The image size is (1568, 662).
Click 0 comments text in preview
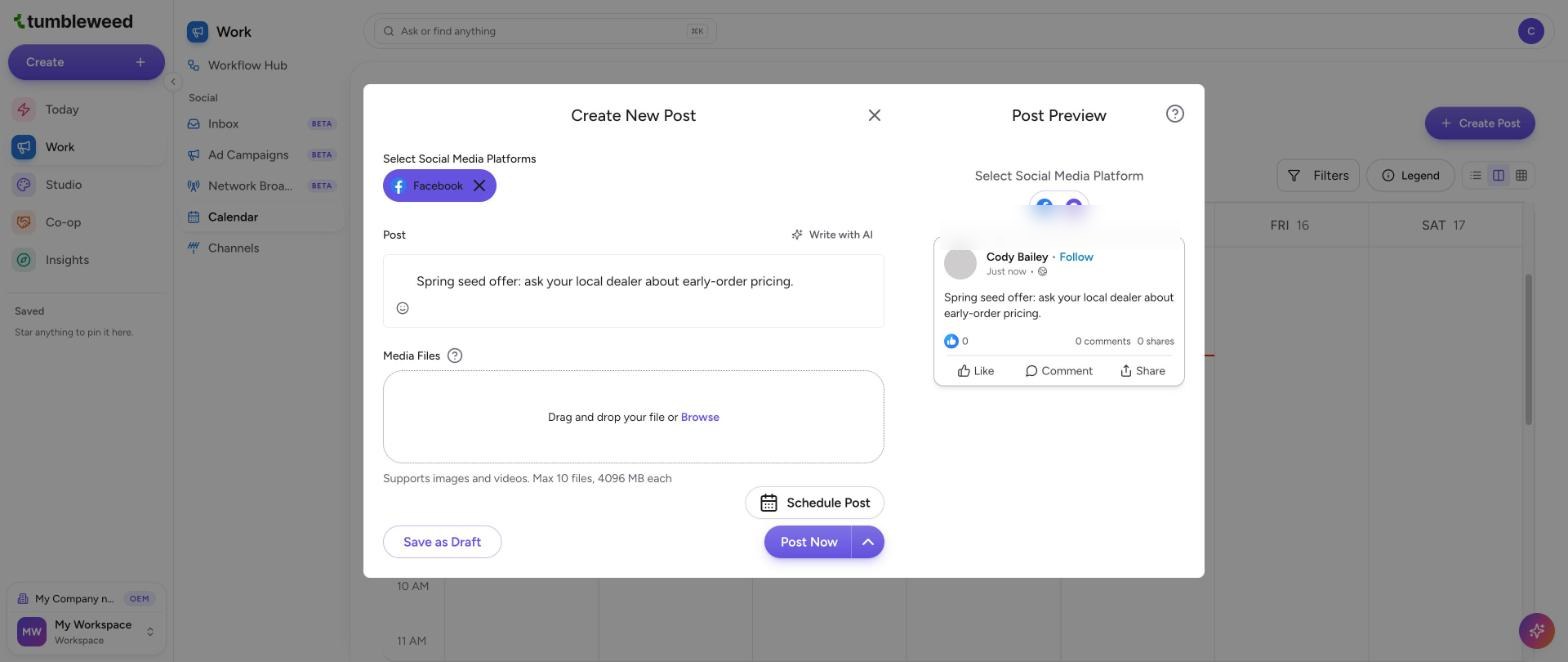(x=1102, y=341)
